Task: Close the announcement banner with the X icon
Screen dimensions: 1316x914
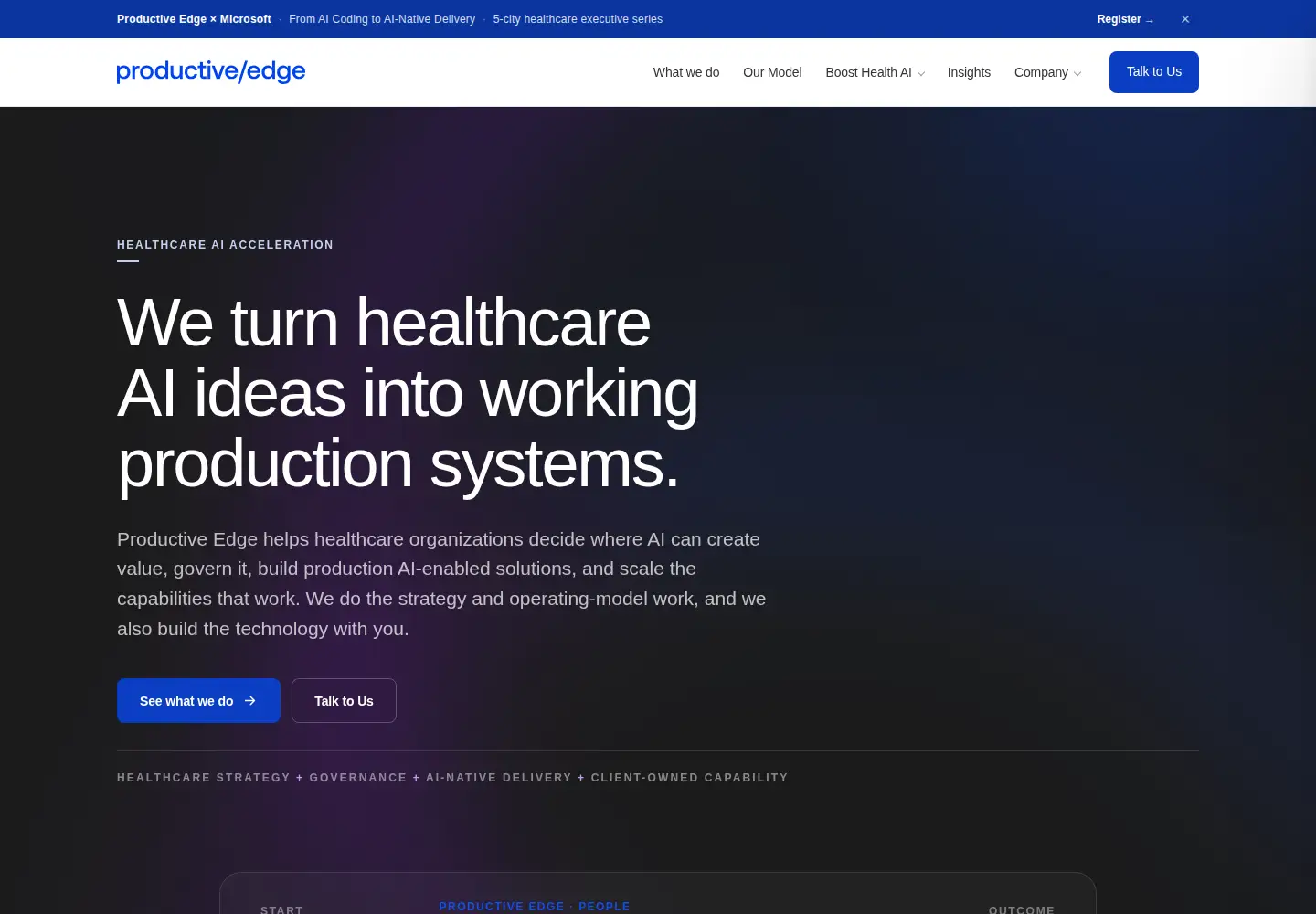Action: [x=1185, y=19]
